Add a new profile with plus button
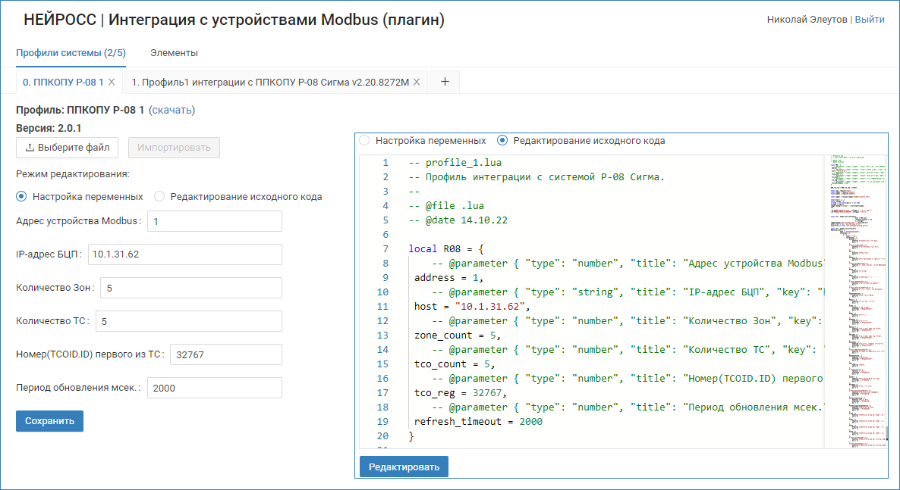The image size is (900, 490). pyautogui.click(x=445, y=82)
